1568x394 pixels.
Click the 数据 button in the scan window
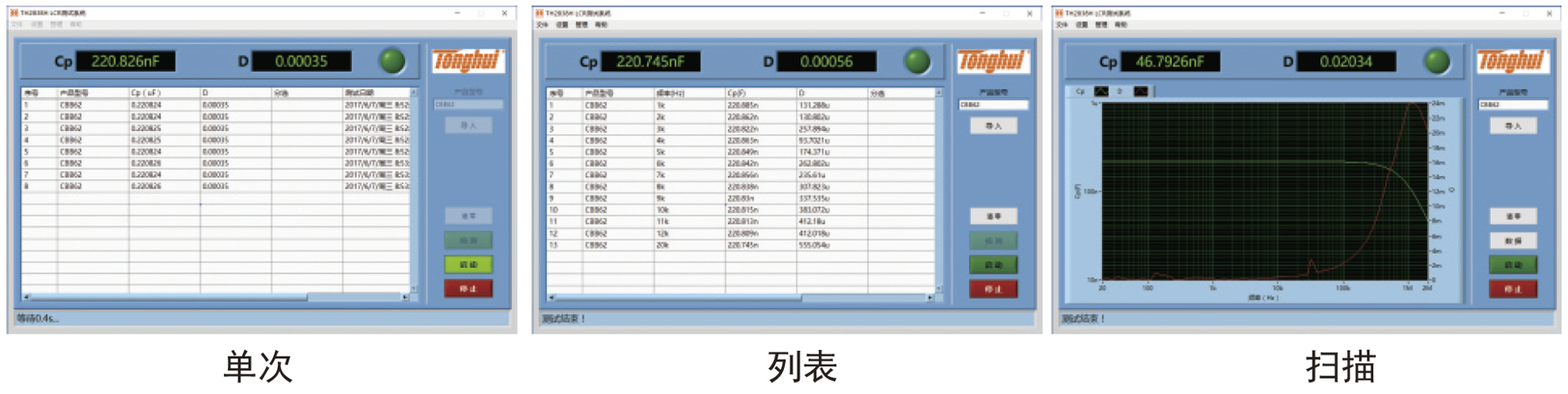[1513, 241]
